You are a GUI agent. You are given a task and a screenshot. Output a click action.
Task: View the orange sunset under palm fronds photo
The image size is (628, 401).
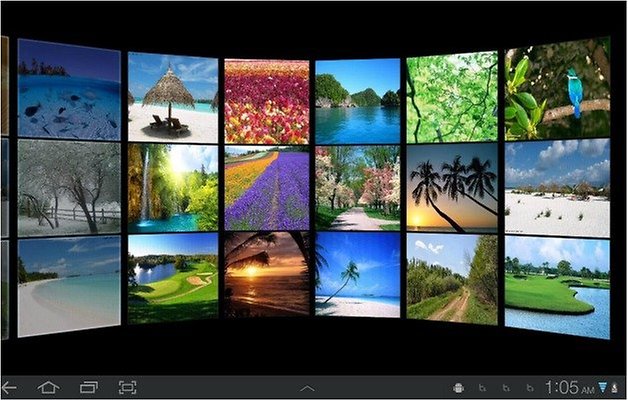[267, 274]
